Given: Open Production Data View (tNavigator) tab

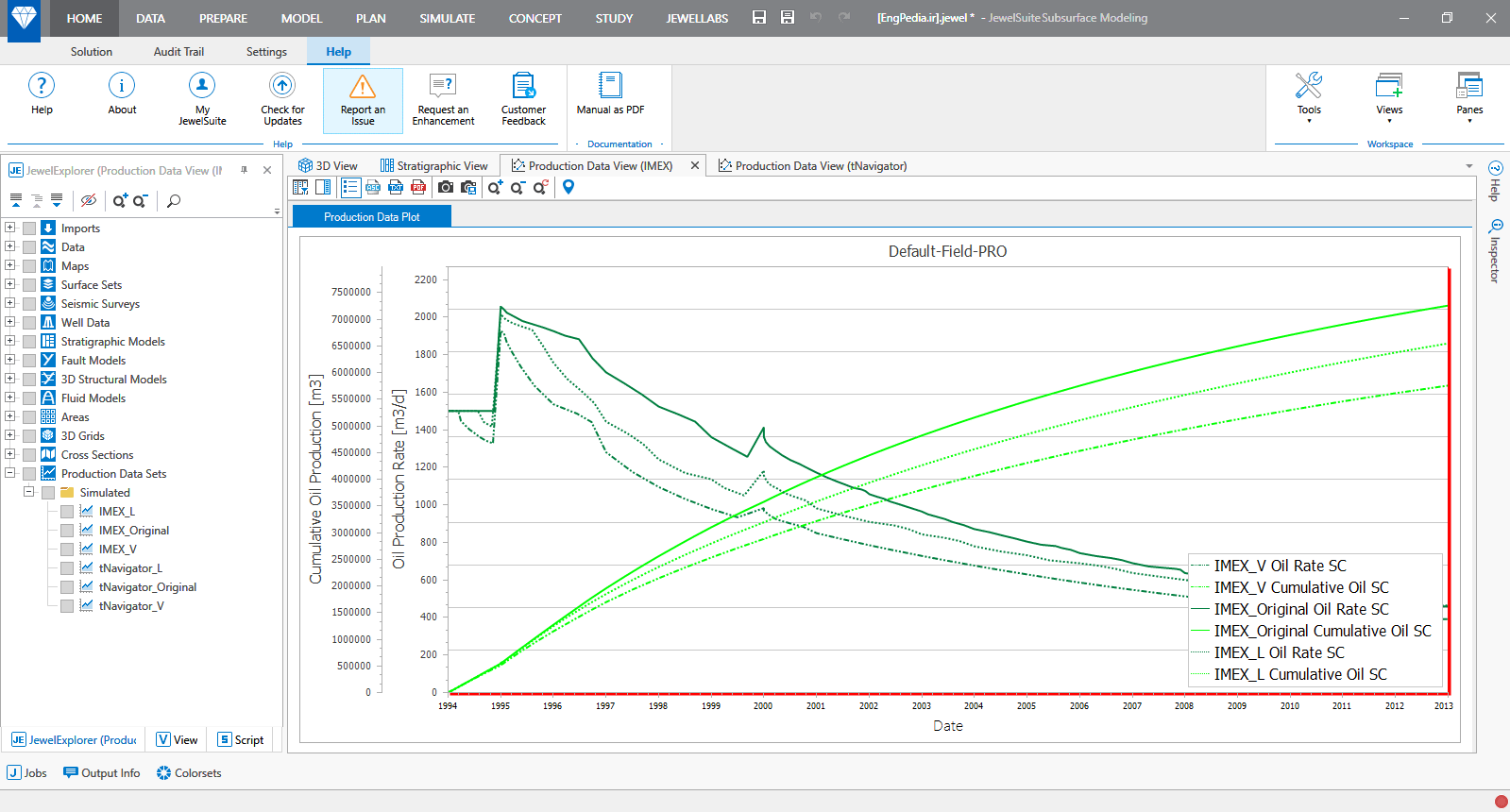Looking at the screenshot, I should click(x=812, y=165).
